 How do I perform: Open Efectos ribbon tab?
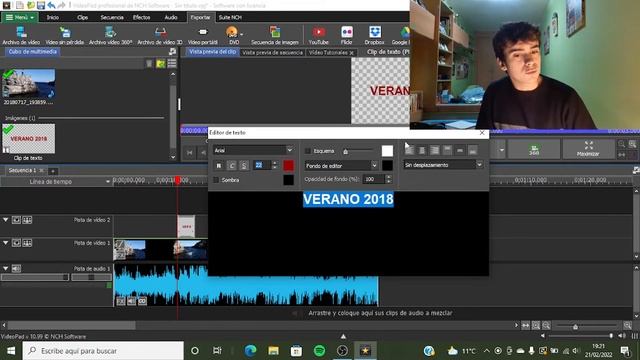pos(141,18)
